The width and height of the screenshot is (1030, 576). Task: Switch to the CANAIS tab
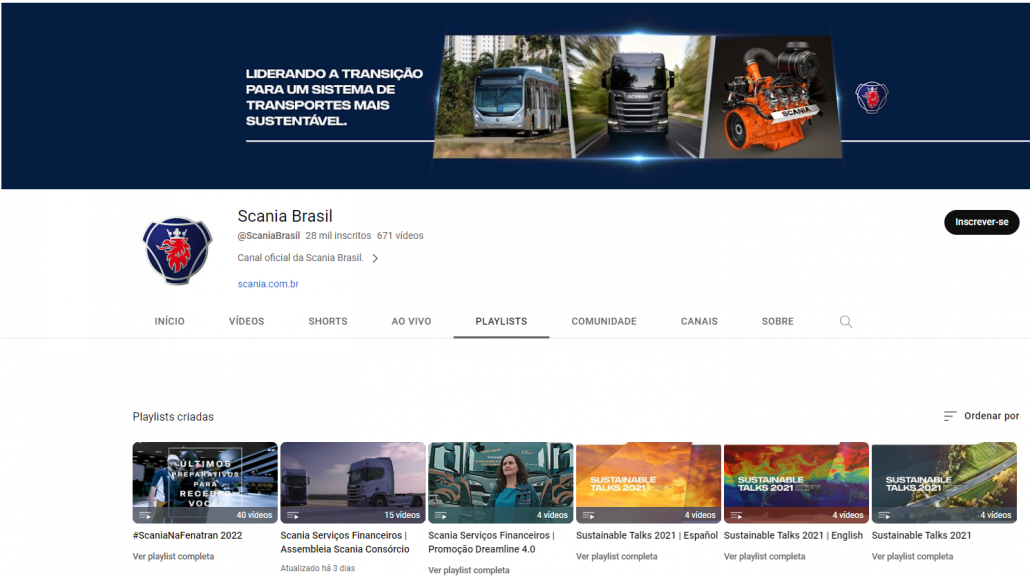pyautogui.click(x=699, y=321)
